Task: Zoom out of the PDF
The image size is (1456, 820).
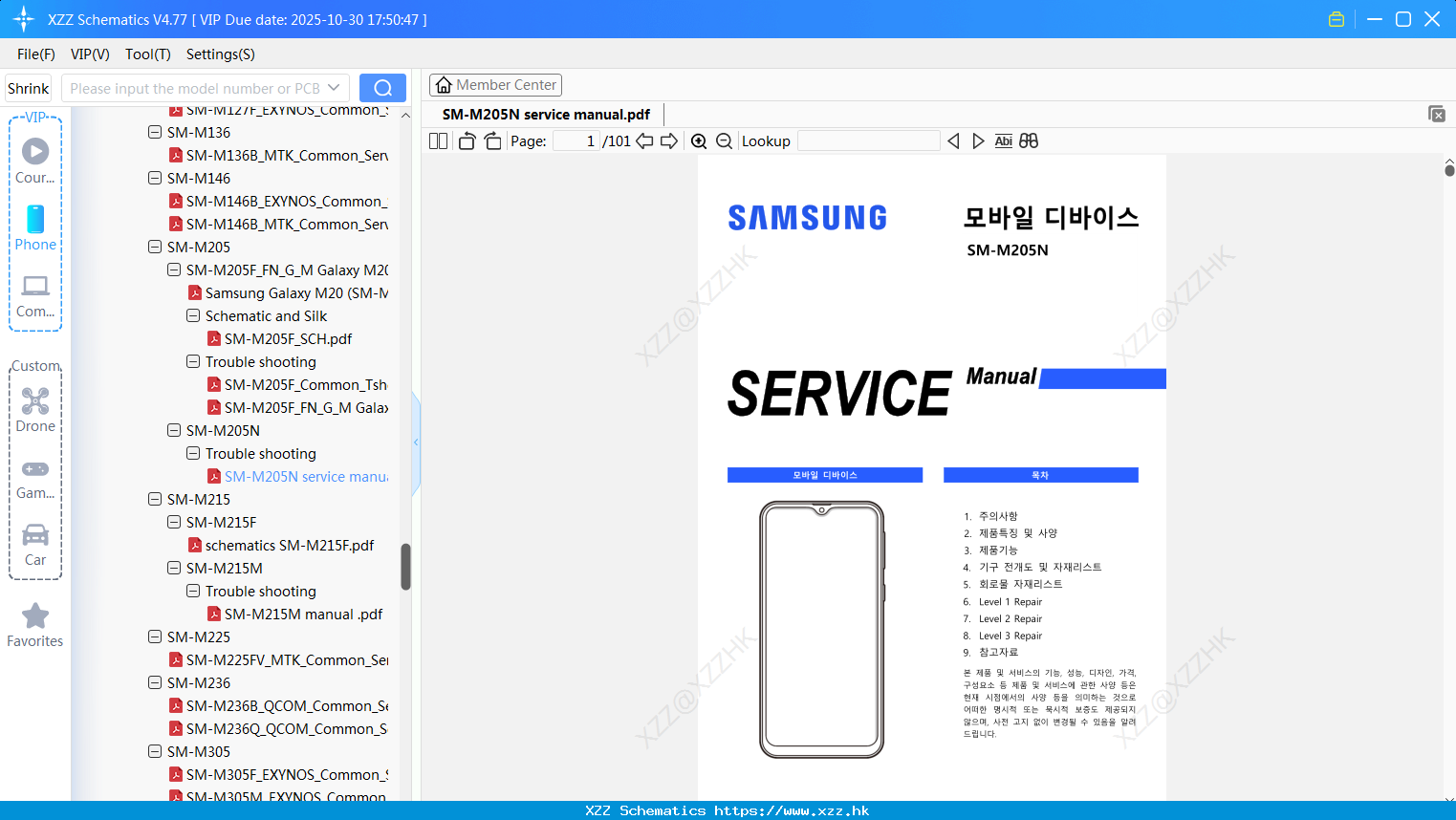Action: (725, 140)
